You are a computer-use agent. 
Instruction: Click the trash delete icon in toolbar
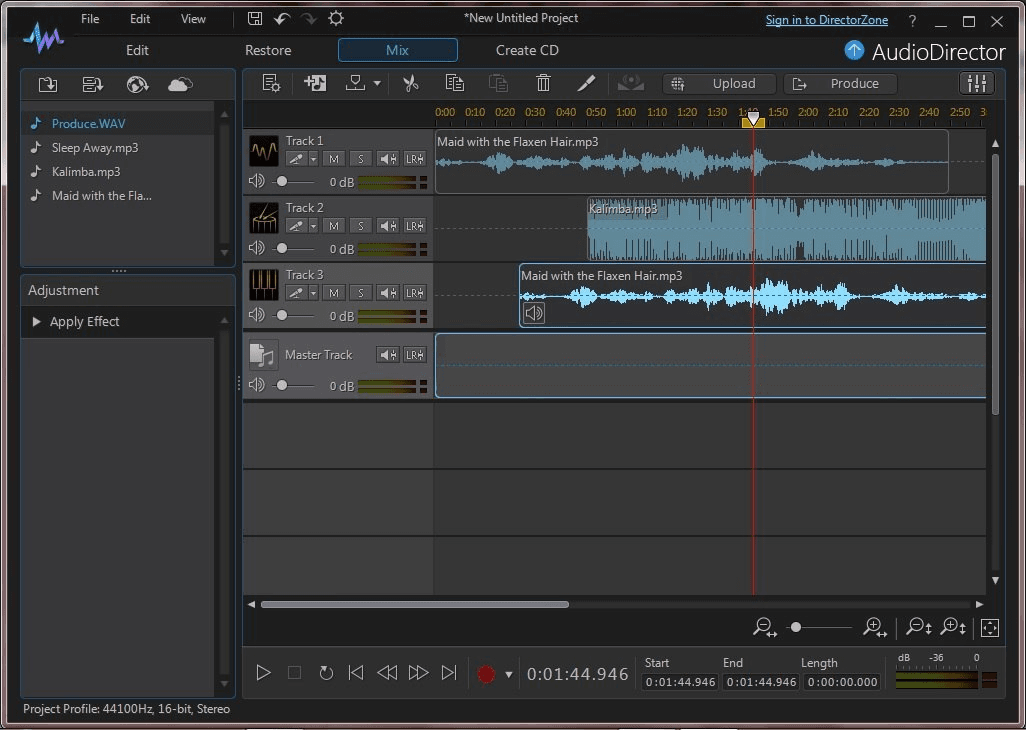[x=543, y=84]
